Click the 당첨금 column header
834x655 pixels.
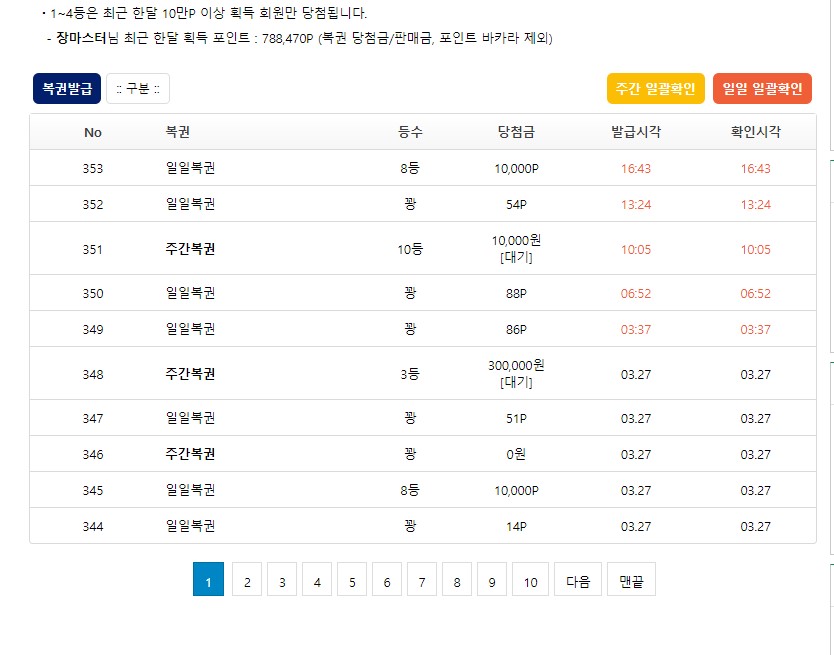click(516, 132)
